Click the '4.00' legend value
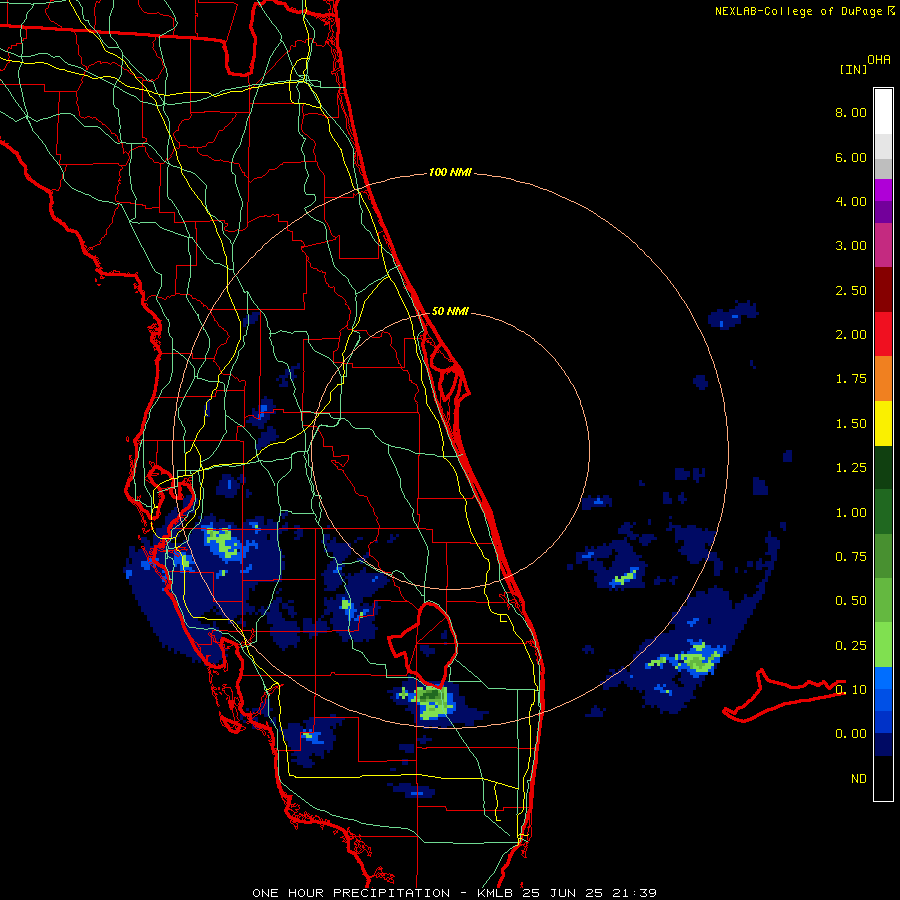The image size is (900, 900). (x=850, y=201)
